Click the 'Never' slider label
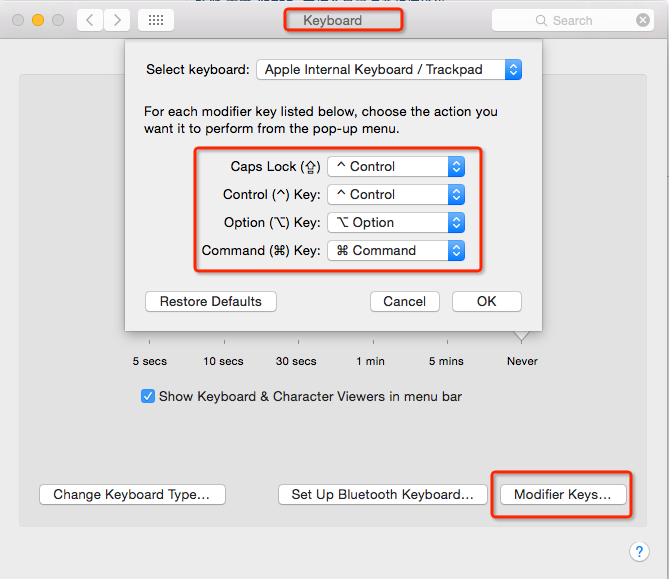The height and width of the screenshot is (579, 669). 522,361
